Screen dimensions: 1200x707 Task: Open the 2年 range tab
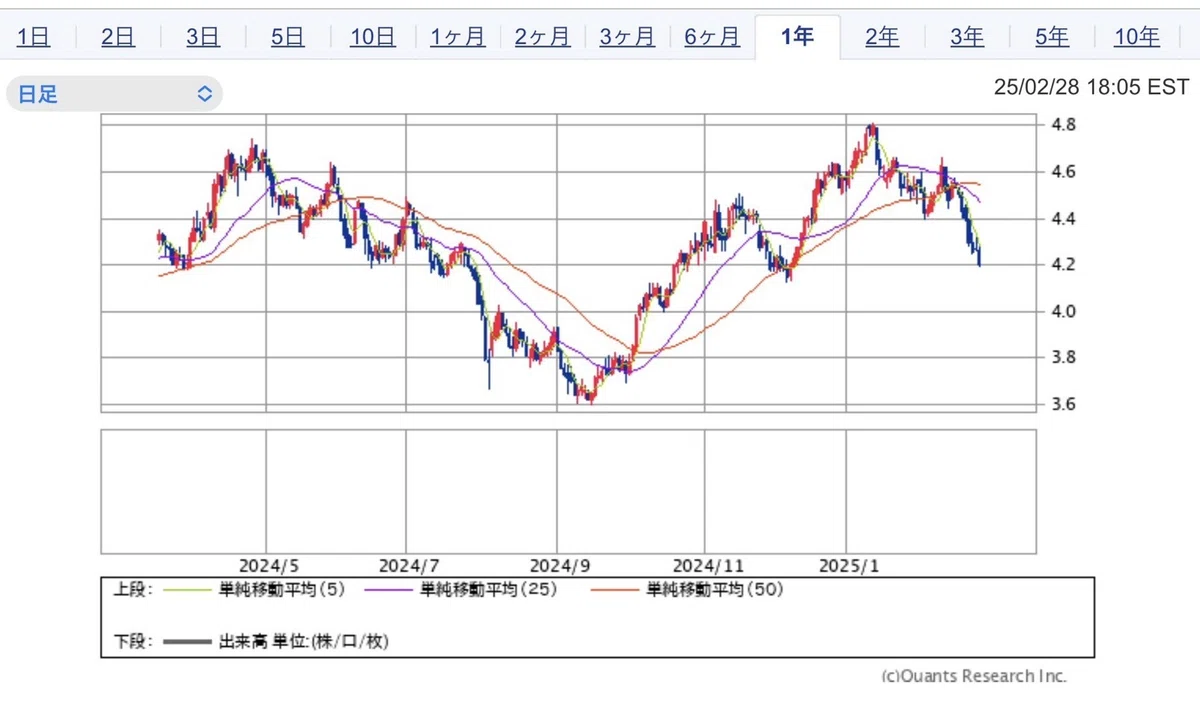point(882,37)
